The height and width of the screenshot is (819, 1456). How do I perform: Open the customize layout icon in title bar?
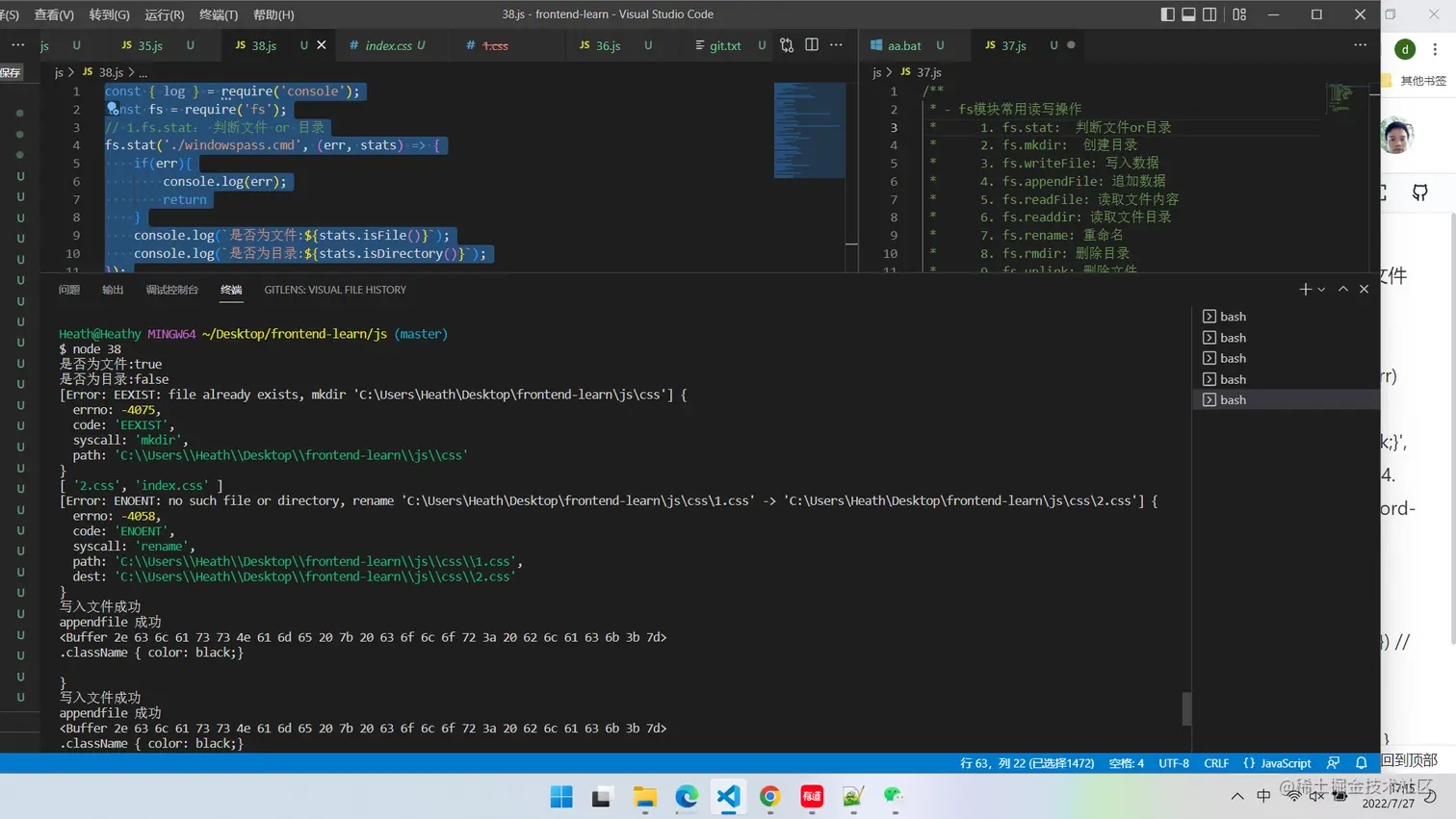(x=1239, y=14)
